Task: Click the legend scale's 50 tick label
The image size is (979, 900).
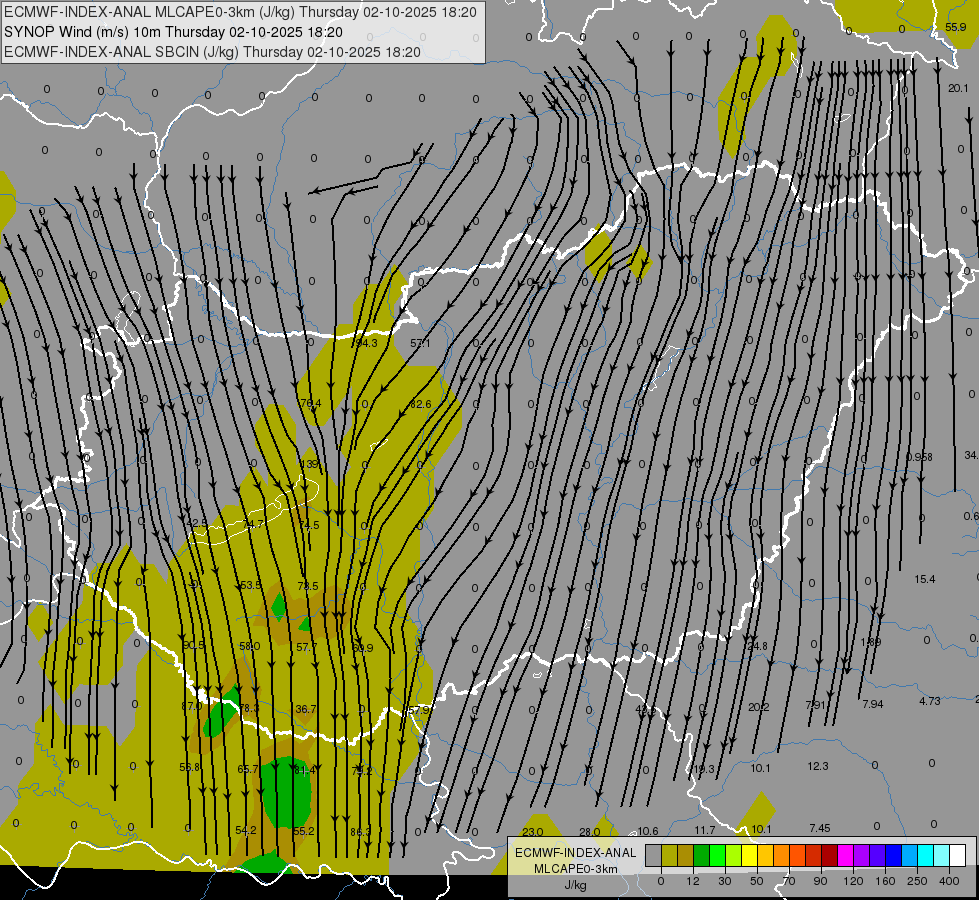Action: click(757, 881)
